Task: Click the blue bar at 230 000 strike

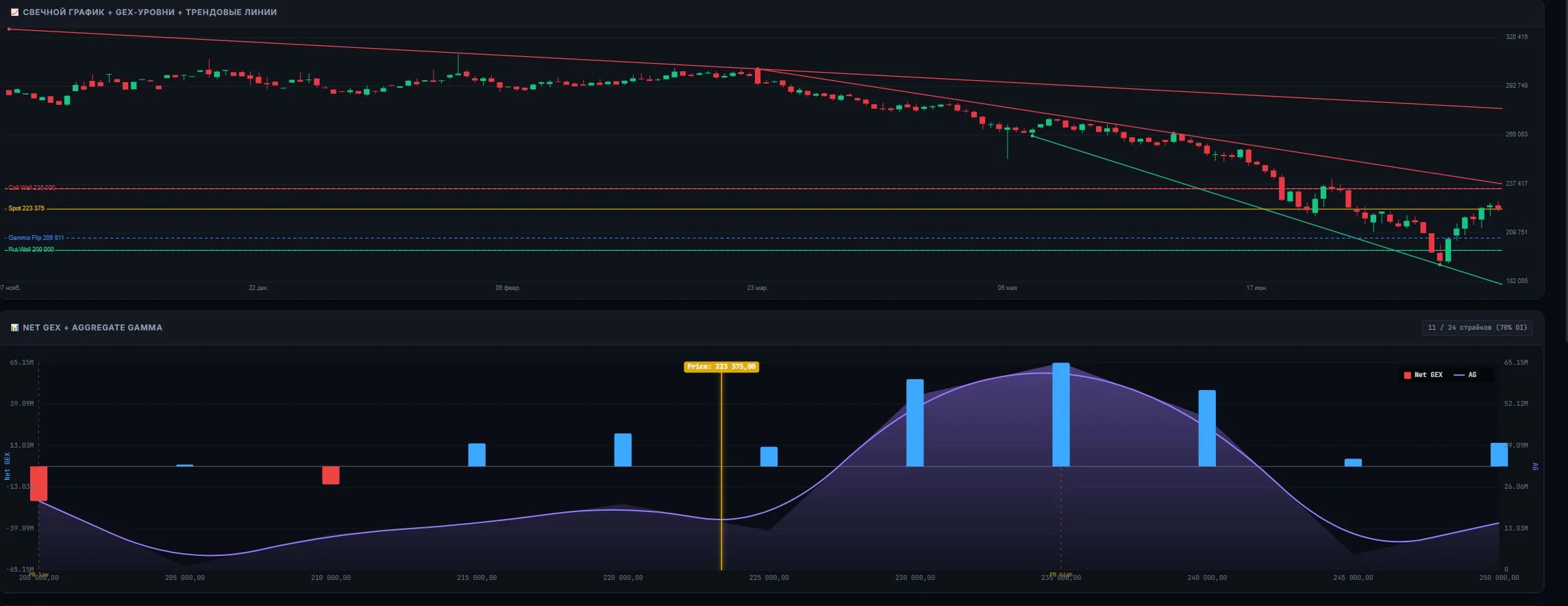Action: (915, 423)
